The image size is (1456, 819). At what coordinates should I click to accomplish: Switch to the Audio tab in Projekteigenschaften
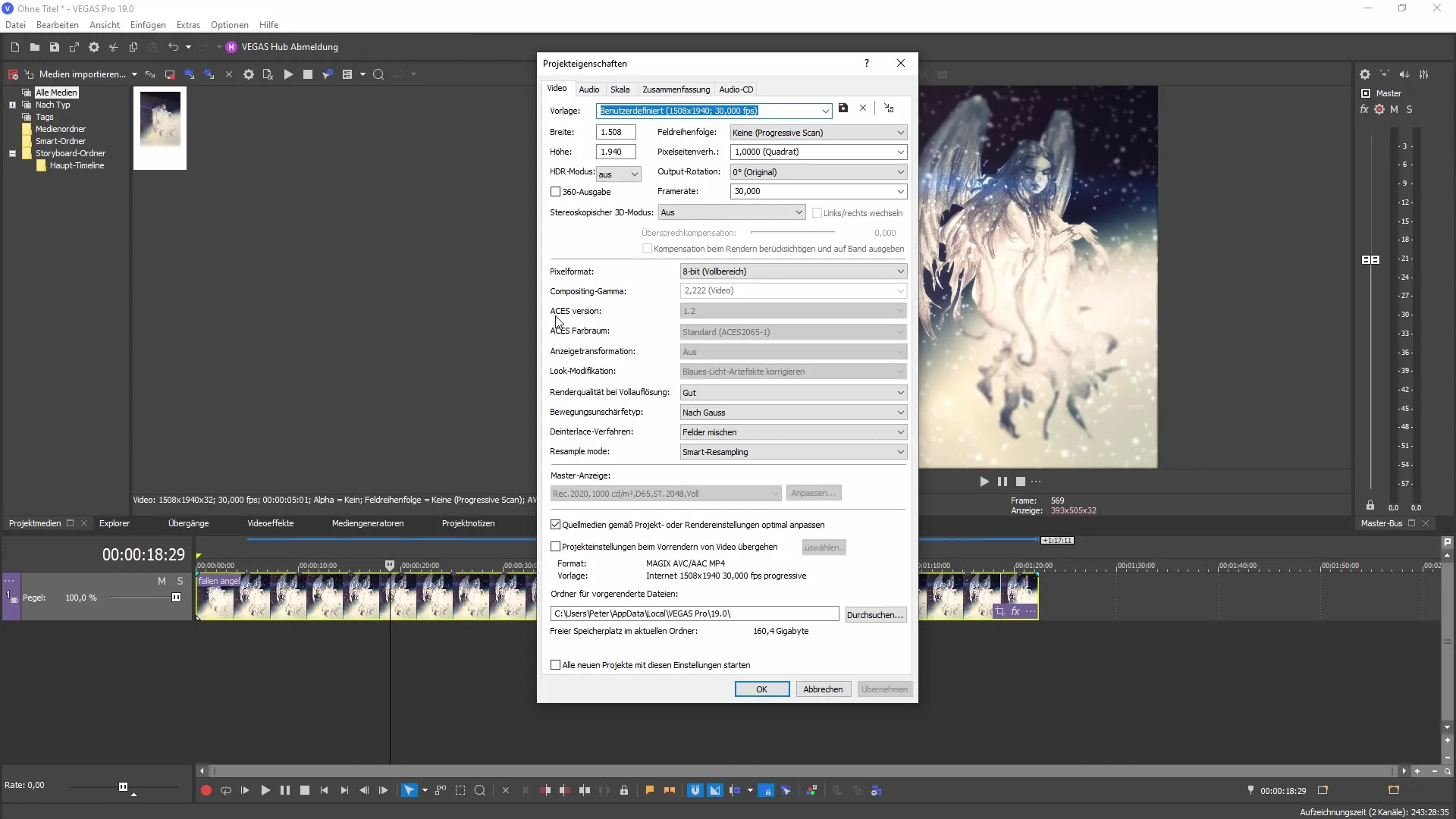(x=589, y=89)
